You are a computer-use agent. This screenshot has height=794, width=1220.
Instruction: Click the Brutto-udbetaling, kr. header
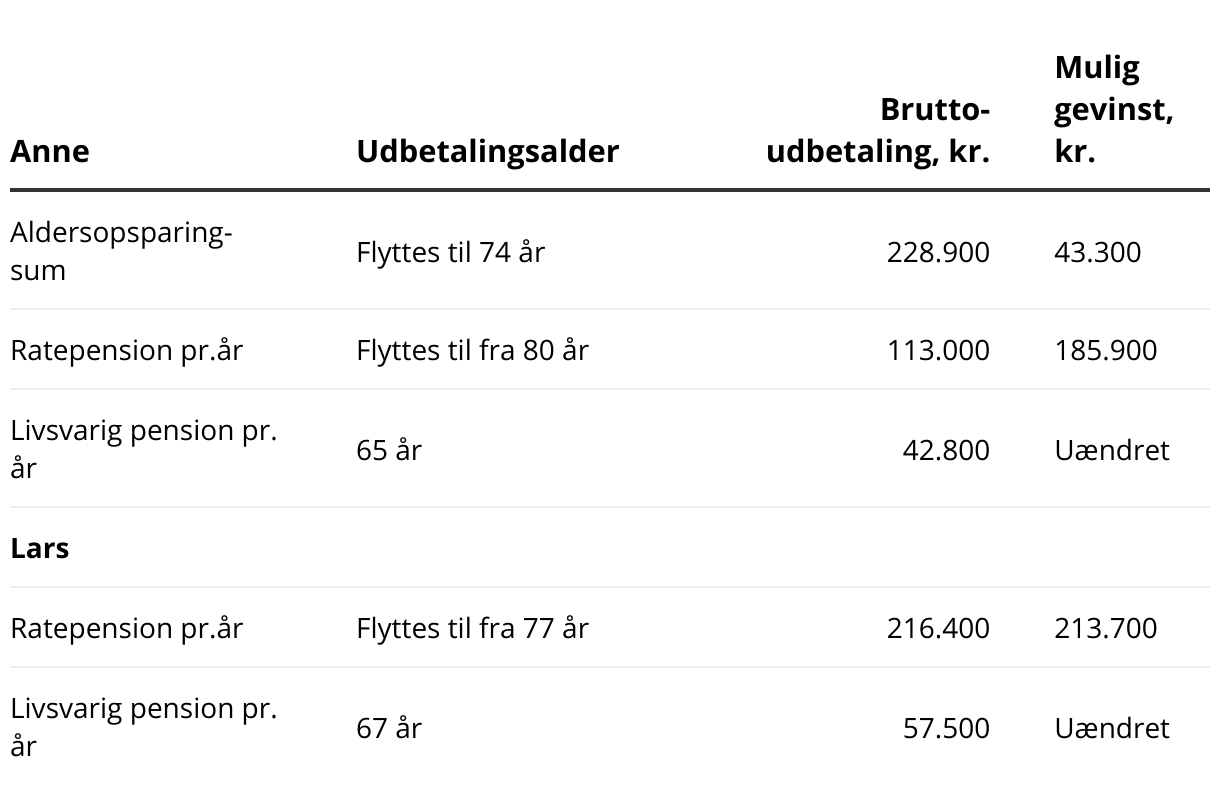click(878, 130)
